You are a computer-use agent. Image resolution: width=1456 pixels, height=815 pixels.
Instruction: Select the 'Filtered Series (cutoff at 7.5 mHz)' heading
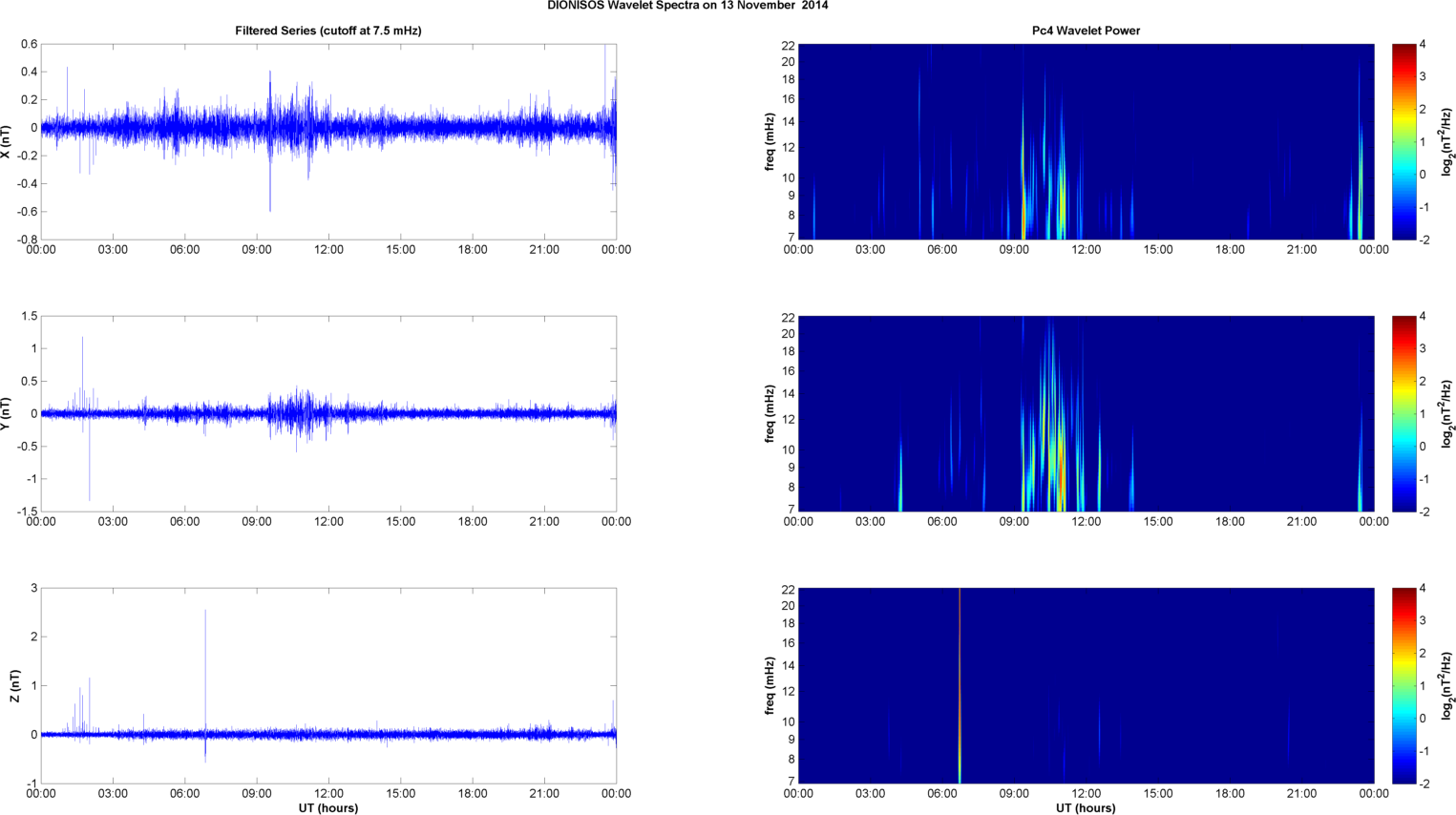(328, 31)
